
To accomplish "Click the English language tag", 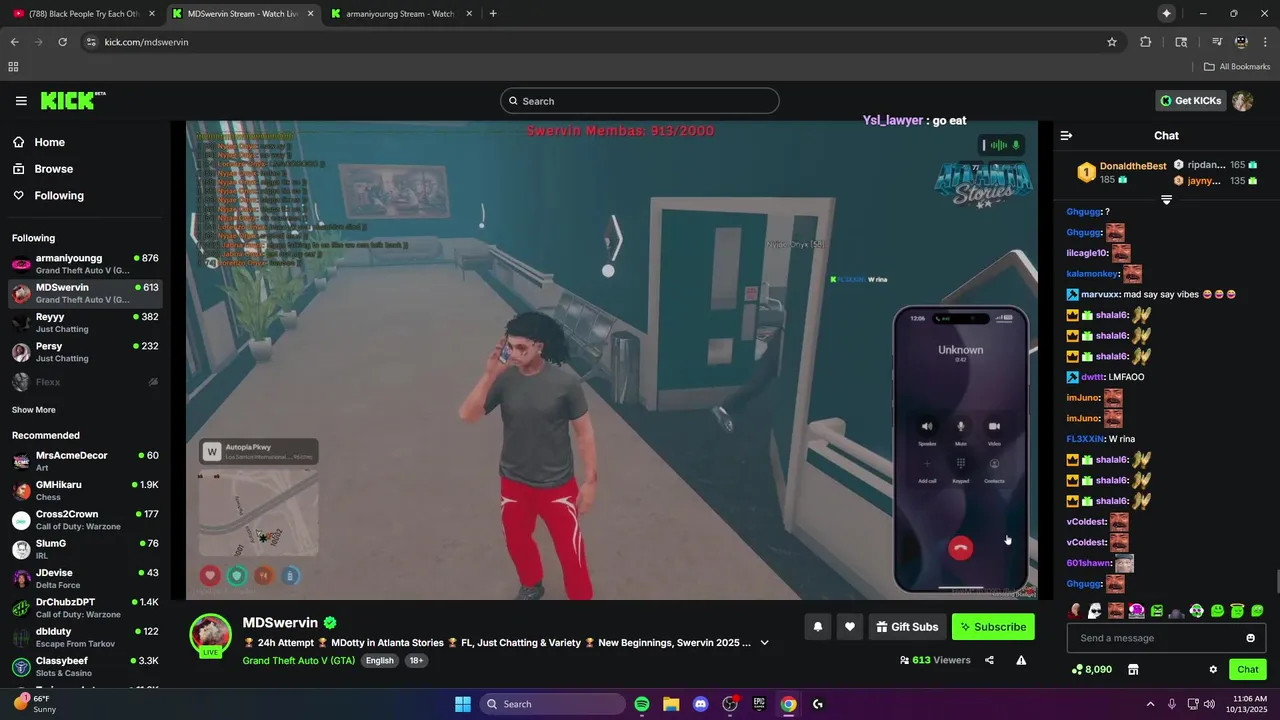I will pos(379,661).
